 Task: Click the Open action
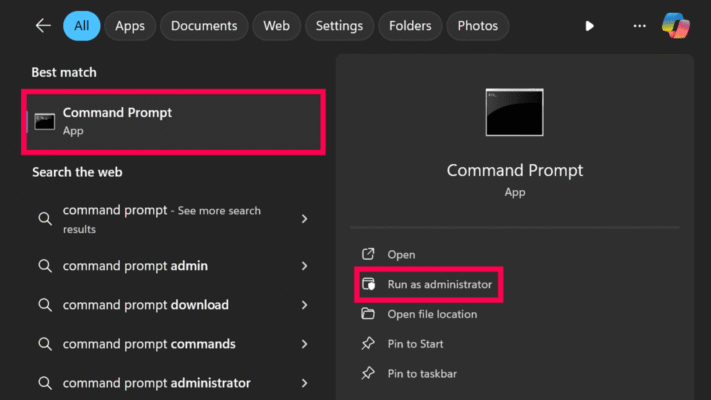tap(401, 254)
